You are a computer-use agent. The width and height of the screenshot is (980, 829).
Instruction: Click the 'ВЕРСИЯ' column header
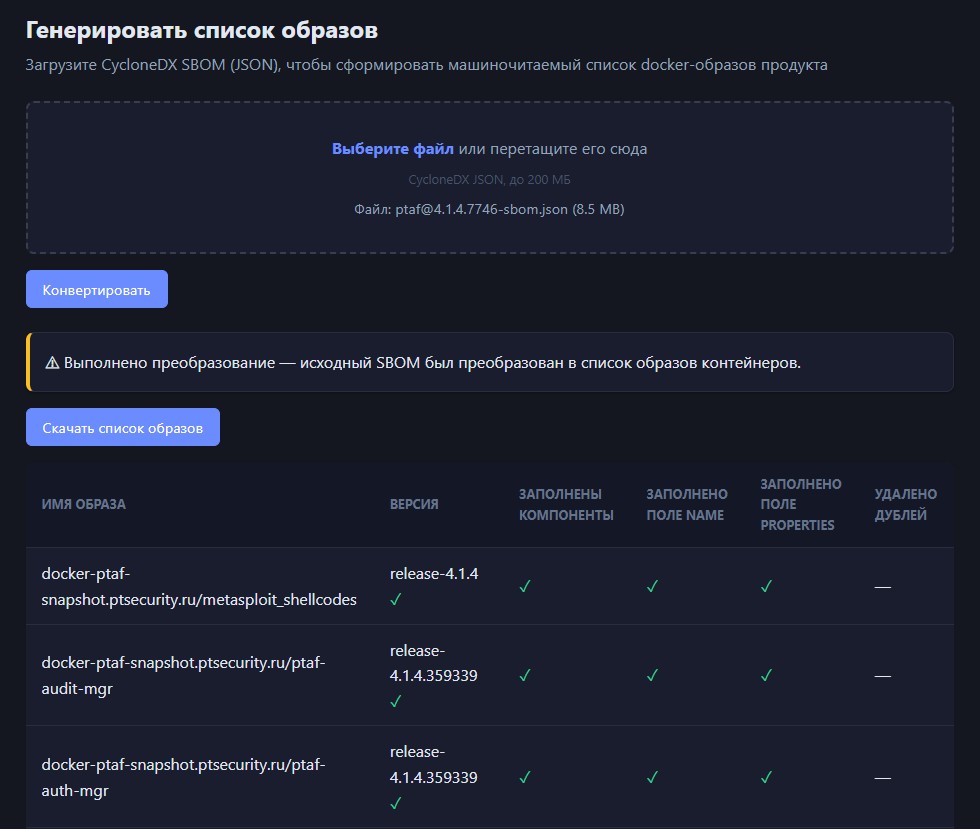tap(414, 504)
